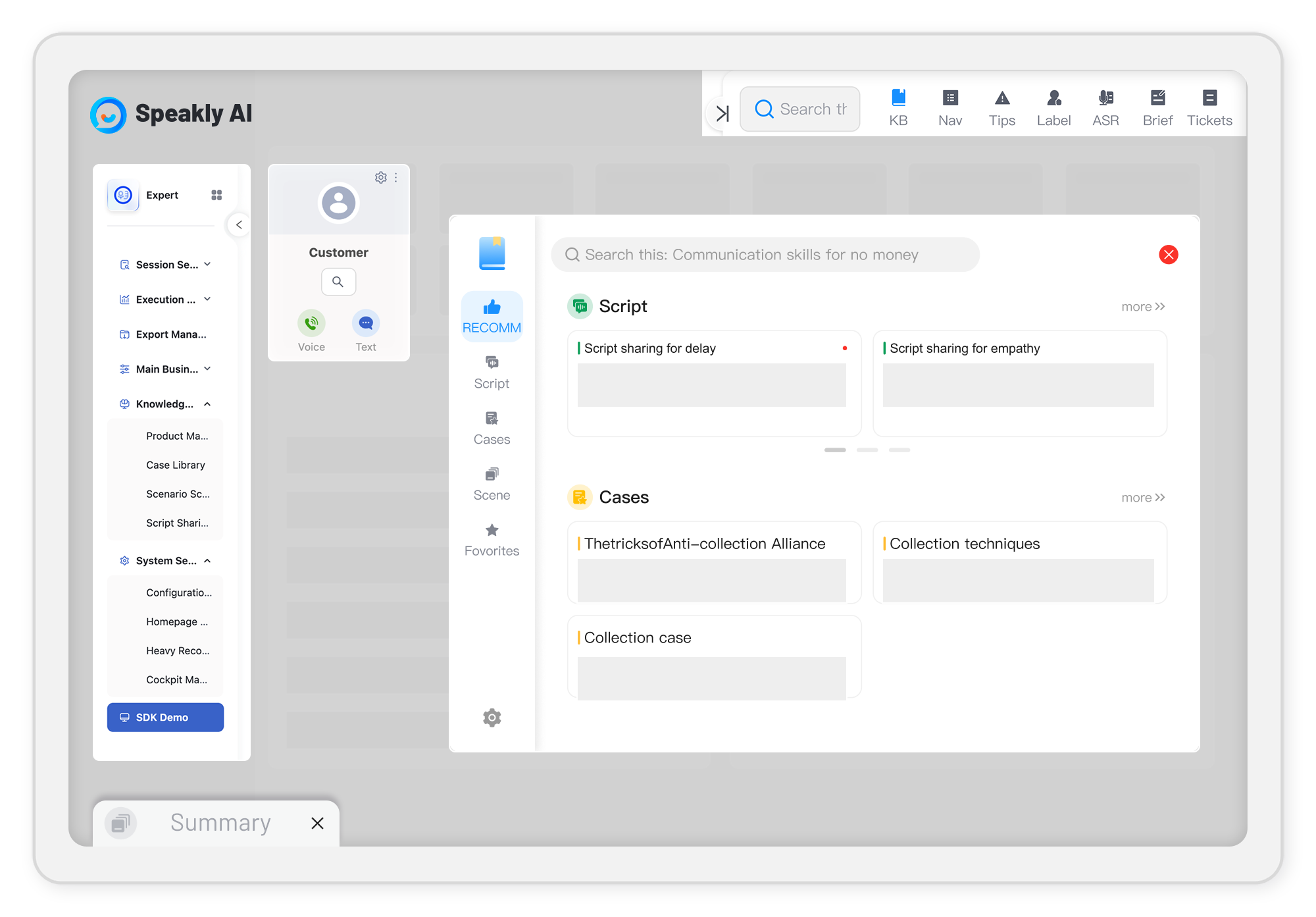Dismiss the search overlay with red X
This screenshot has height=917, width=1316.
[x=1169, y=255]
